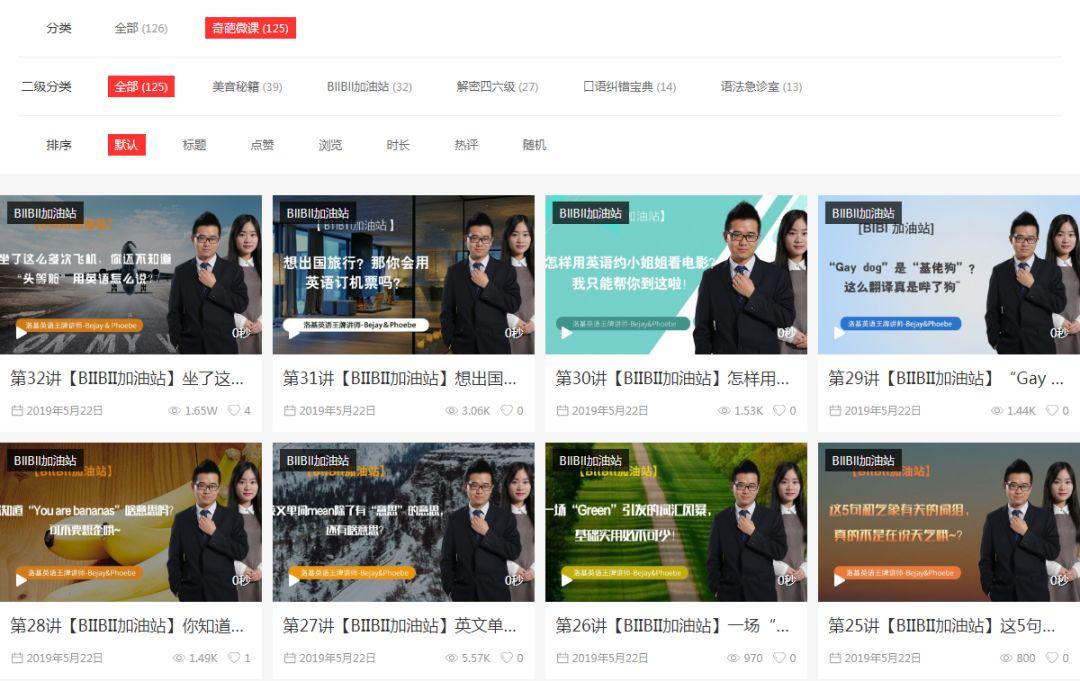
Task: Sort videos by 点赞
Action: [262, 145]
